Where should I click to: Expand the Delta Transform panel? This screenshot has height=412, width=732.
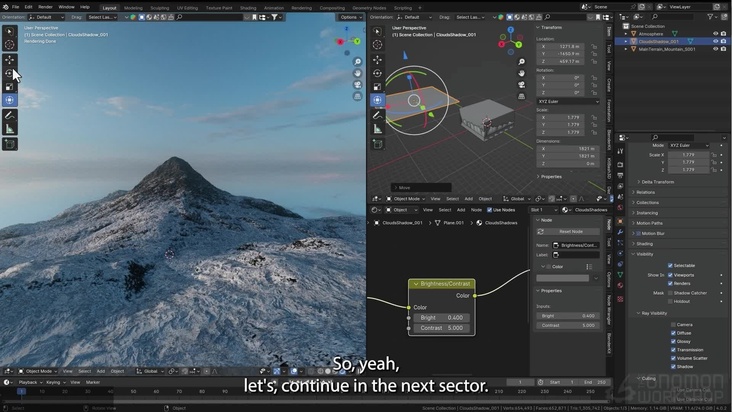(655, 182)
